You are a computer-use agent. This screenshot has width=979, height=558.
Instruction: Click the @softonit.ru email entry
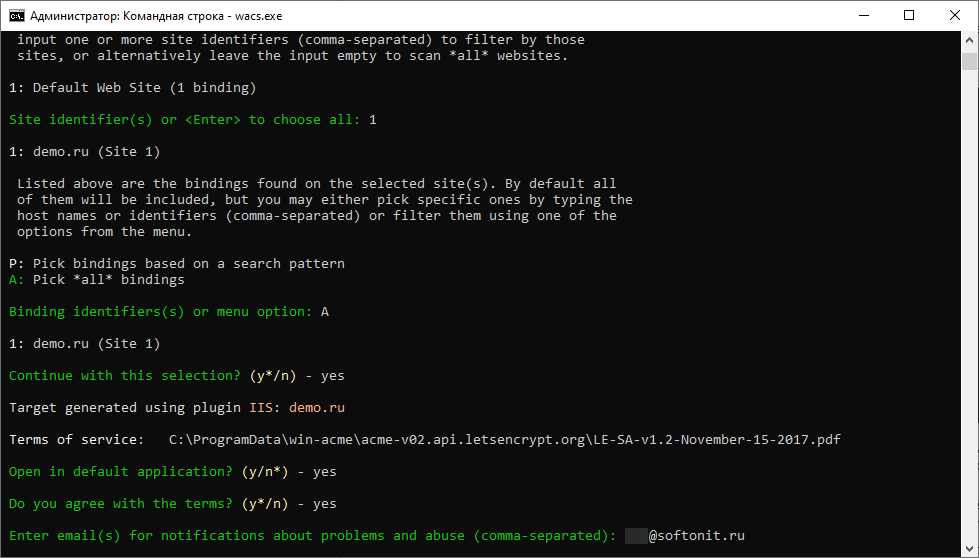pos(696,536)
